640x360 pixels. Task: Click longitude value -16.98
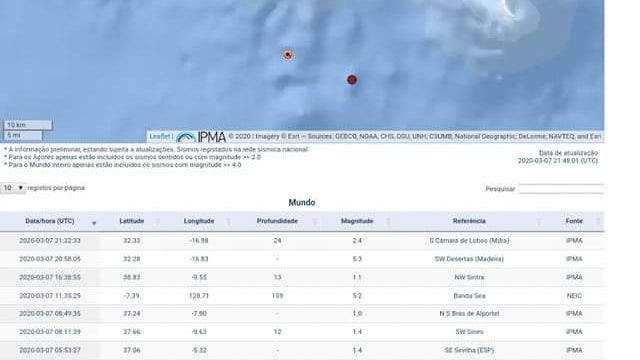click(x=199, y=241)
